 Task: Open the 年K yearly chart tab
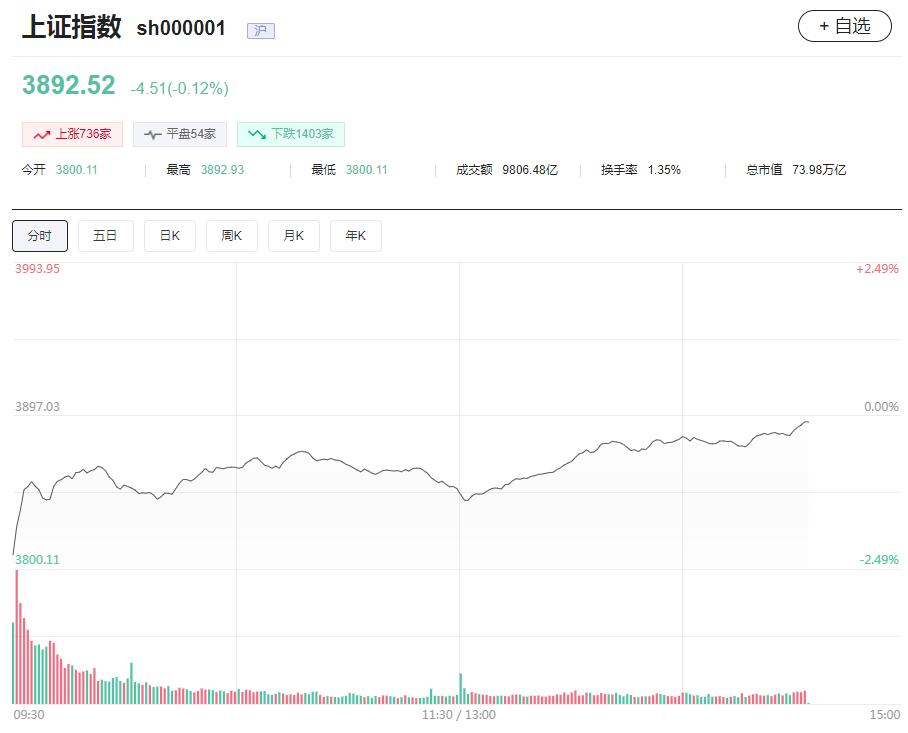coord(356,236)
